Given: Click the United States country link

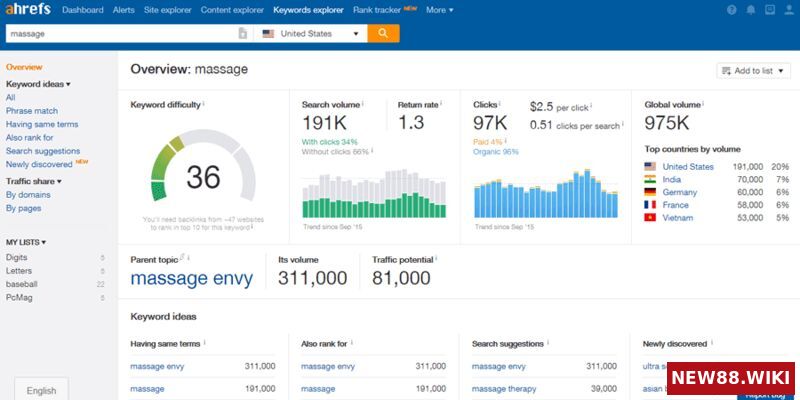Looking at the screenshot, I should (688, 167).
